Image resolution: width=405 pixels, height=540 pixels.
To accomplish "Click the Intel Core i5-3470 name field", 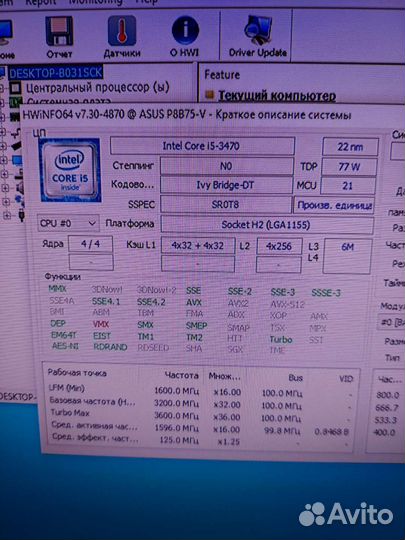I will pyautogui.click(x=202, y=146).
